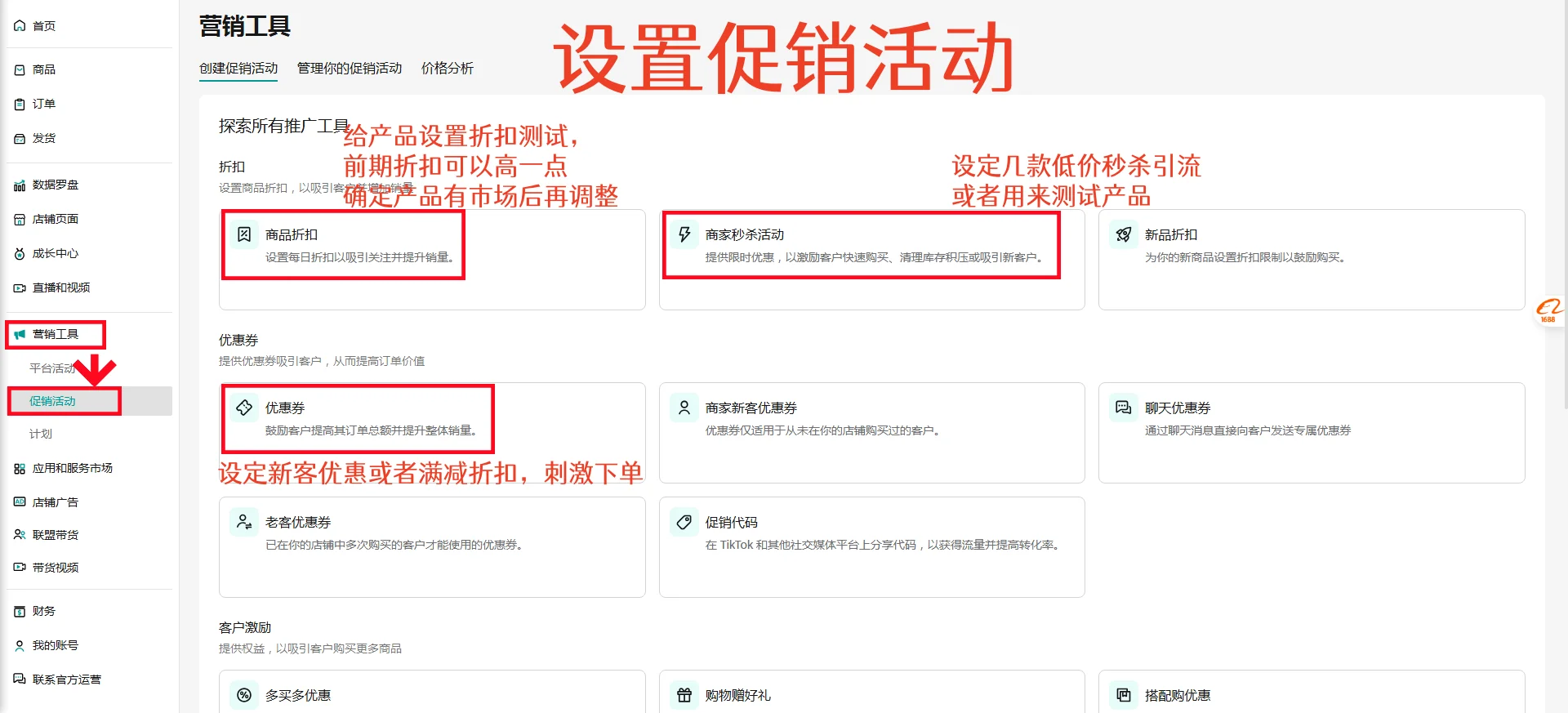
Task: Click the 新品折扣 rocket icon
Action: pos(1124,234)
